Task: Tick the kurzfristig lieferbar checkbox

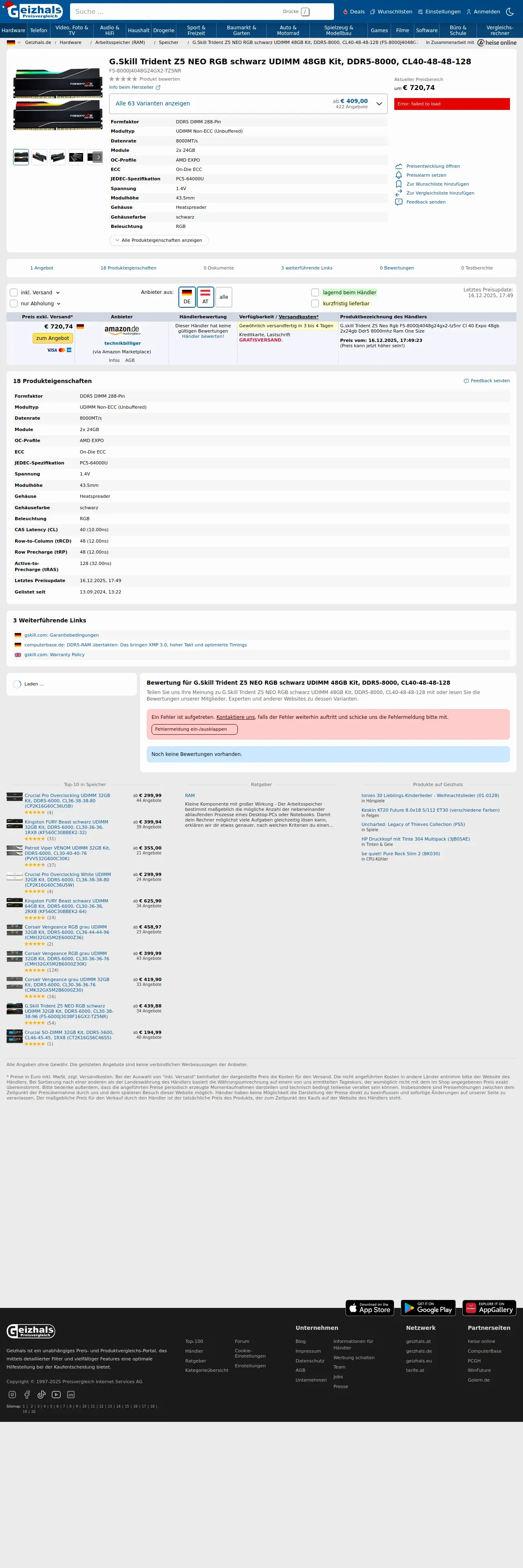Action: pos(315,304)
